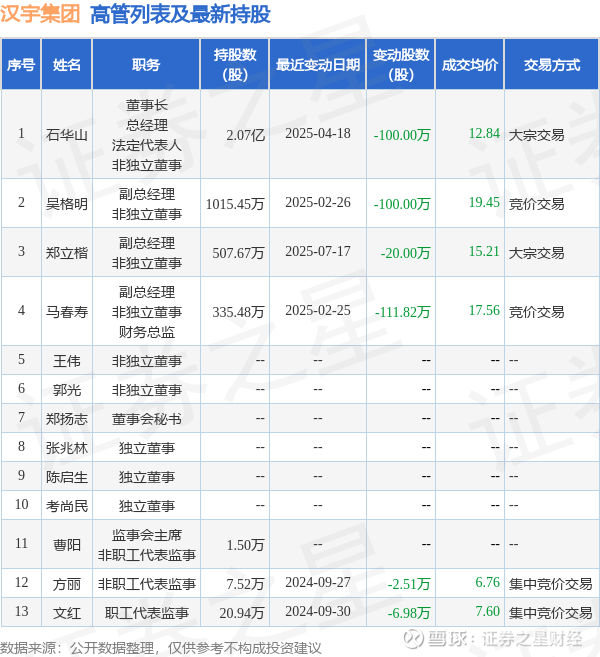This screenshot has width=600, height=657.
Task: Click the 20.94万 shareholding value
Action: pyautogui.click(x=242, y=613)
